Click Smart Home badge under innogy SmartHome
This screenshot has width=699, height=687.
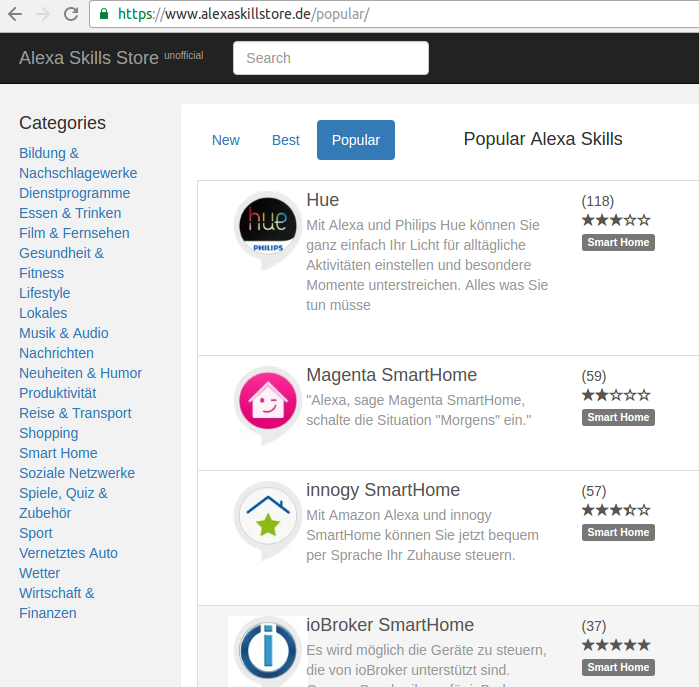[x=618, y=533]
